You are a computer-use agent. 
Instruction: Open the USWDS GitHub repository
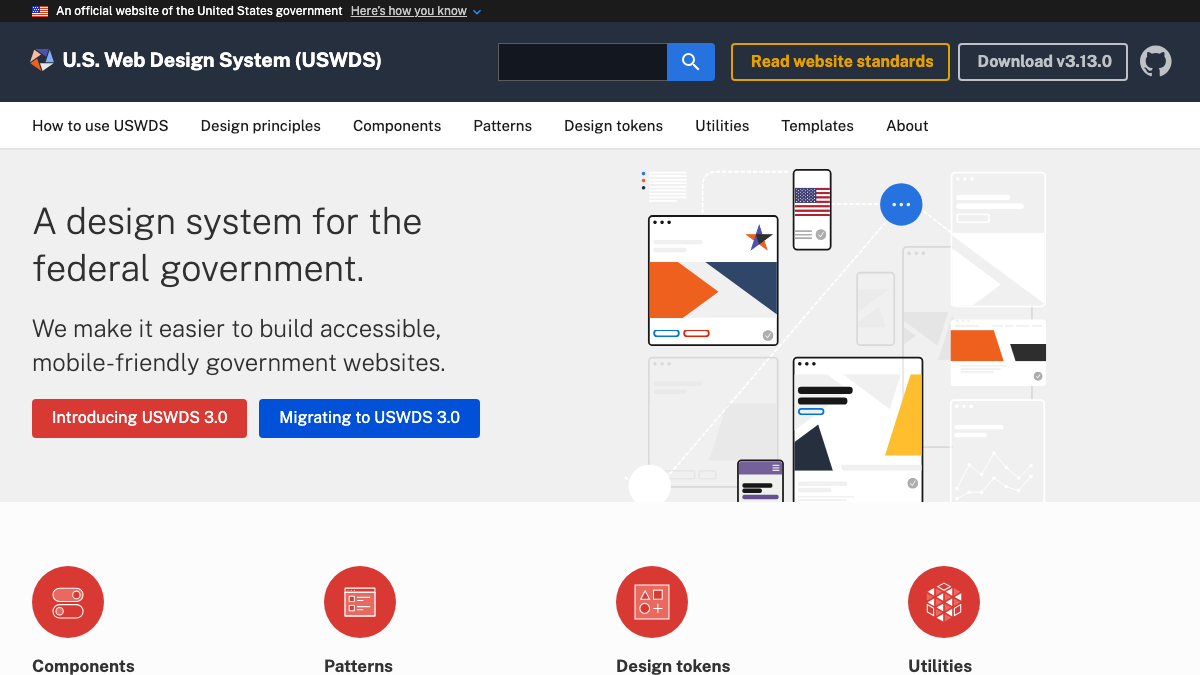tap(1156, 61)
